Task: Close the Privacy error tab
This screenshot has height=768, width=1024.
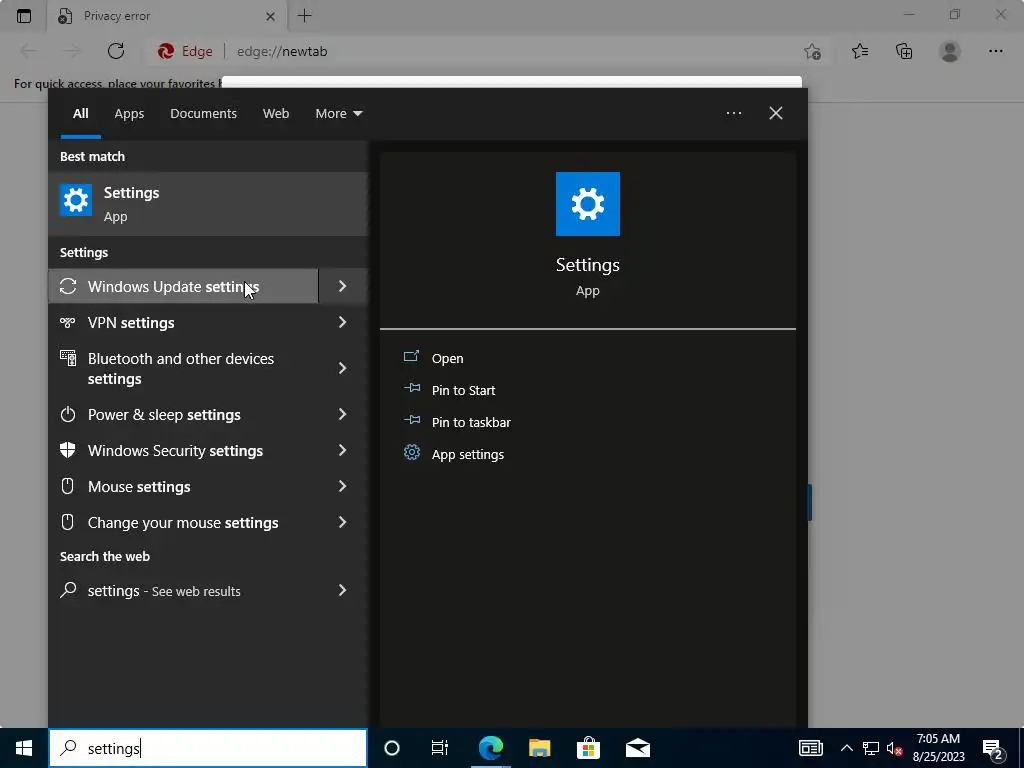Action: 270,16
